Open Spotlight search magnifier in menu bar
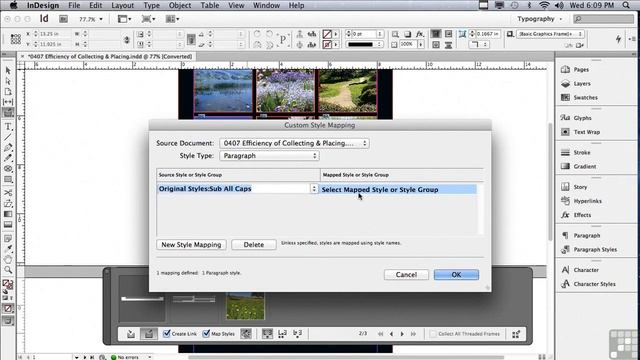Viewport: 640px width, 360px height. pyautogui.click(x=626, y=5)
